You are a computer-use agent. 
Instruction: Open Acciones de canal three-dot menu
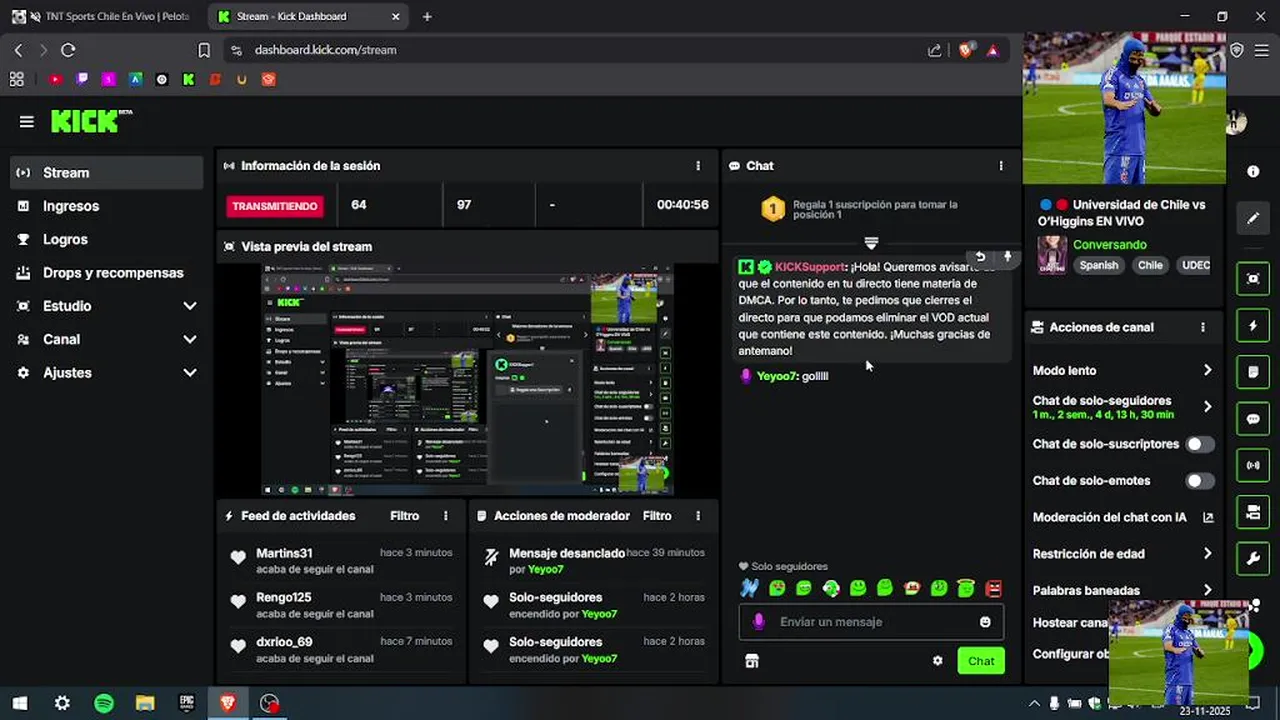(1203, 327)
